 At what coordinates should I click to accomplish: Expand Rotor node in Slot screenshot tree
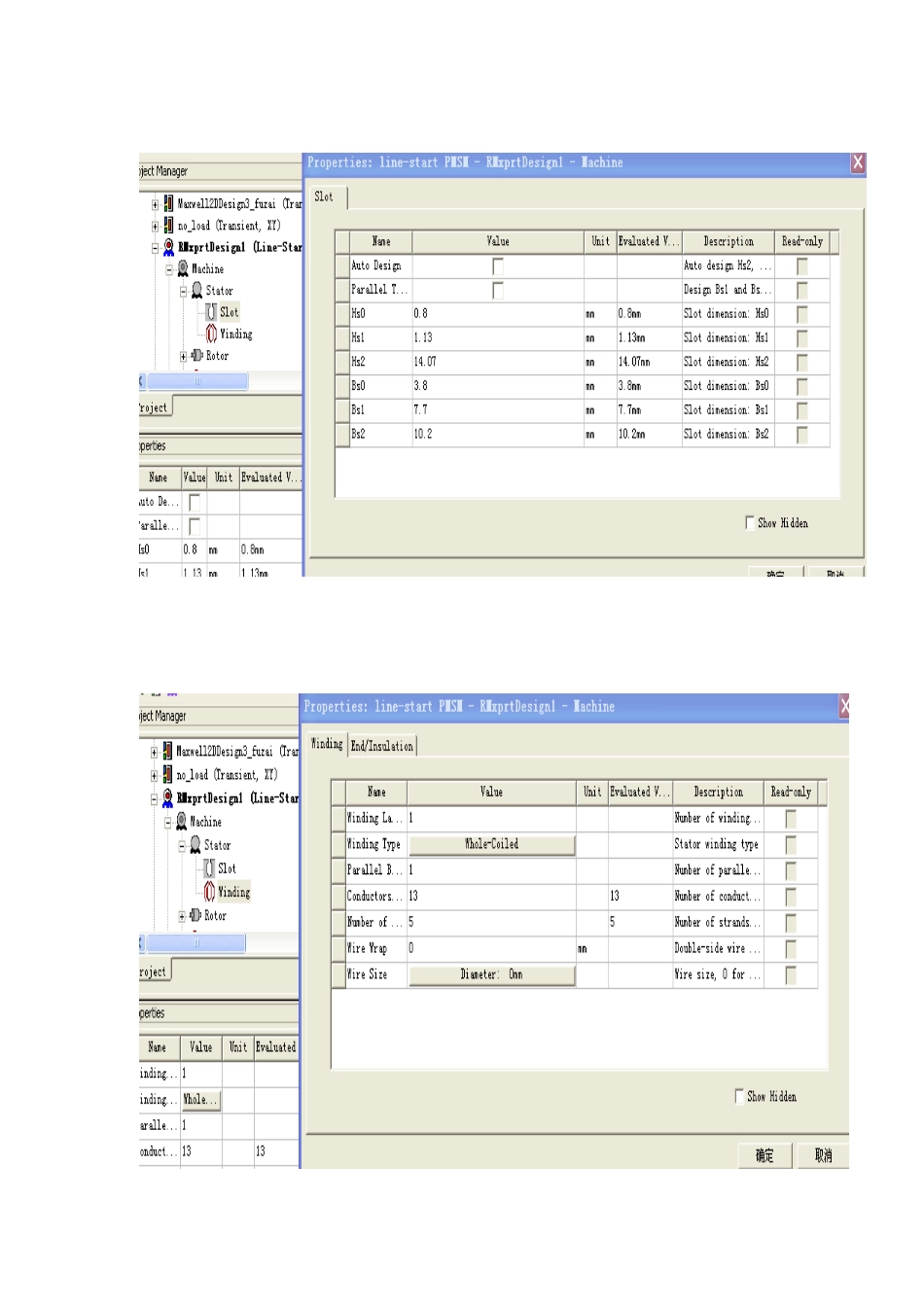pyautogui.click(x=183, y=356)
